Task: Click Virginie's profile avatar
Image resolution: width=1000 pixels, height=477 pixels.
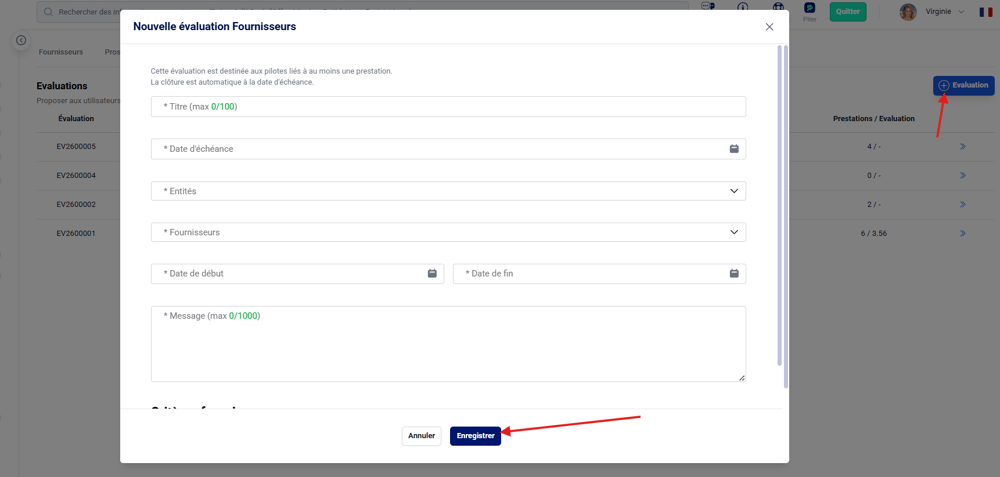Action: (x=908, y=12)
